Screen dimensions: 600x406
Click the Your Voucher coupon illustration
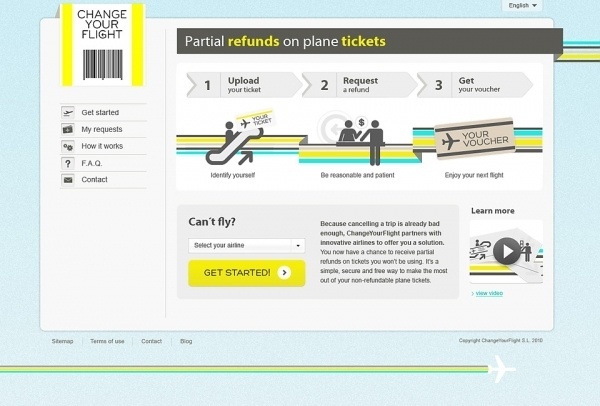coord(477,140)
